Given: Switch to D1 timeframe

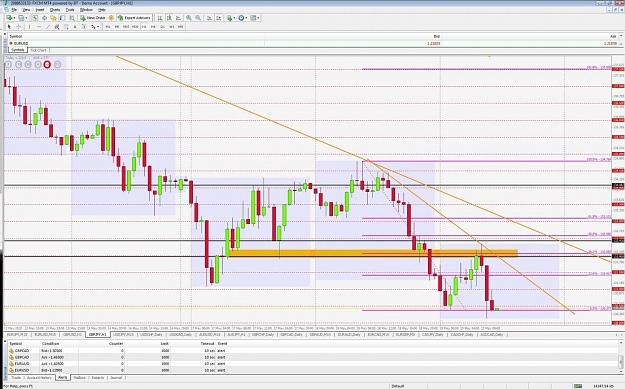Looking at the screenshot, I should (x=162, y=27).
